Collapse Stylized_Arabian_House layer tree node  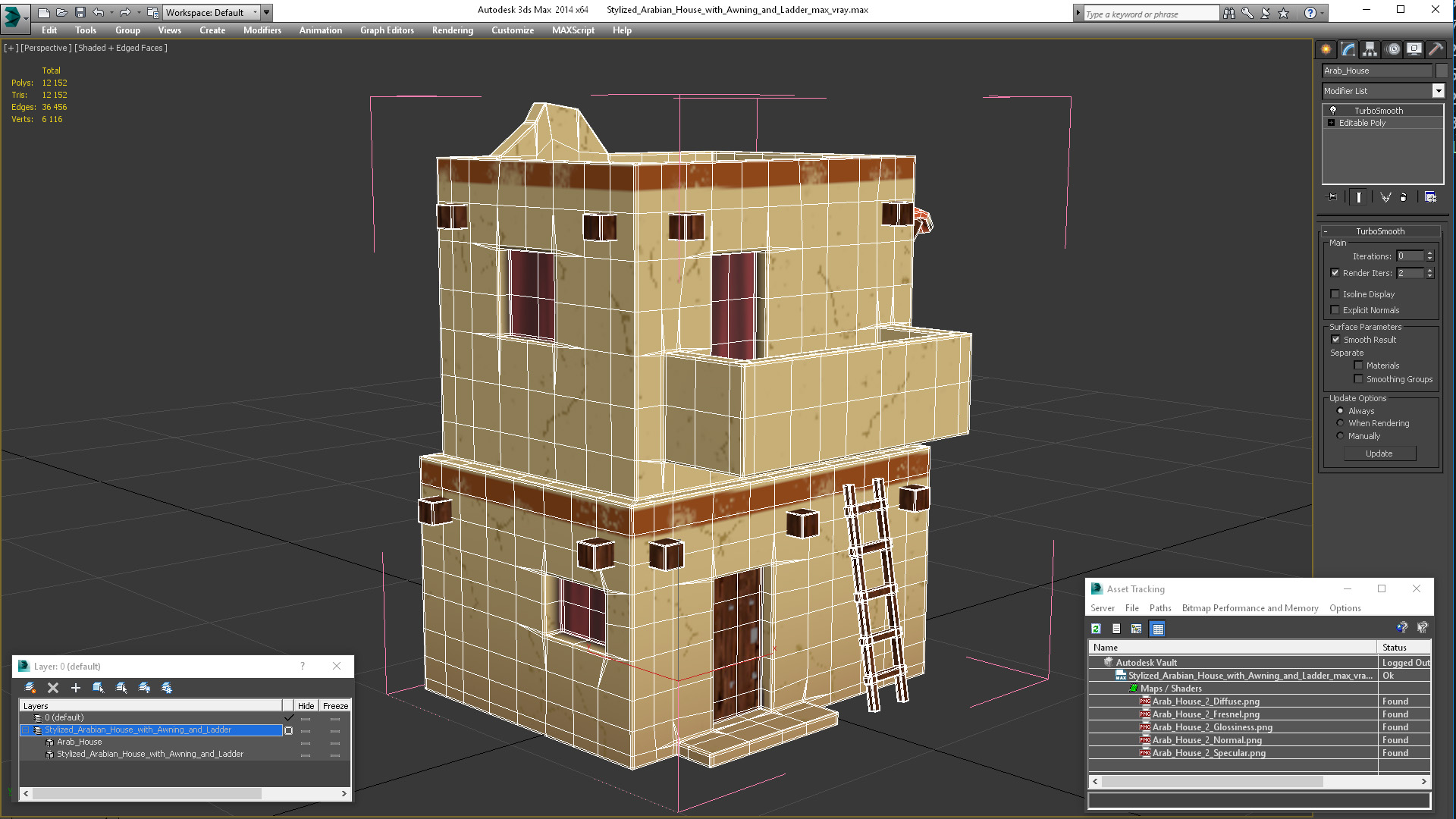tap(25, 730)
